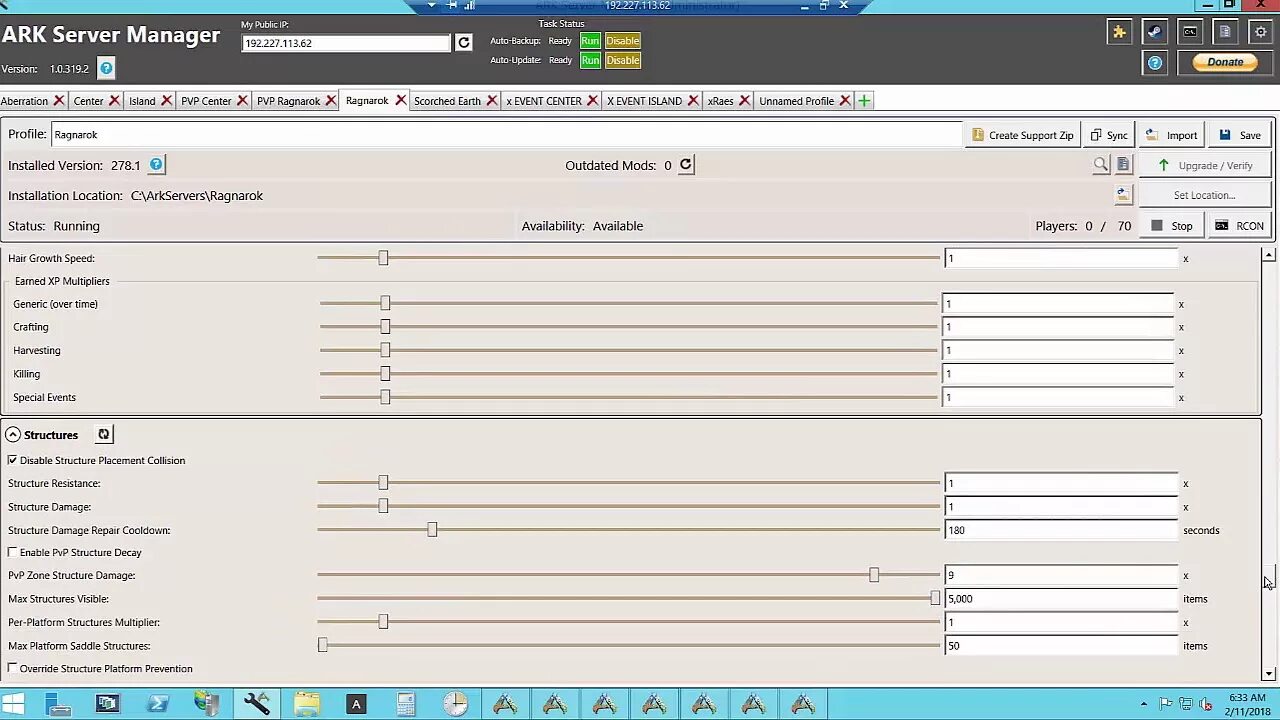Image resolution: width=1280 pixels, height=720 pixels.
Task: Click the Donate button
Action: click(1225, 62)
